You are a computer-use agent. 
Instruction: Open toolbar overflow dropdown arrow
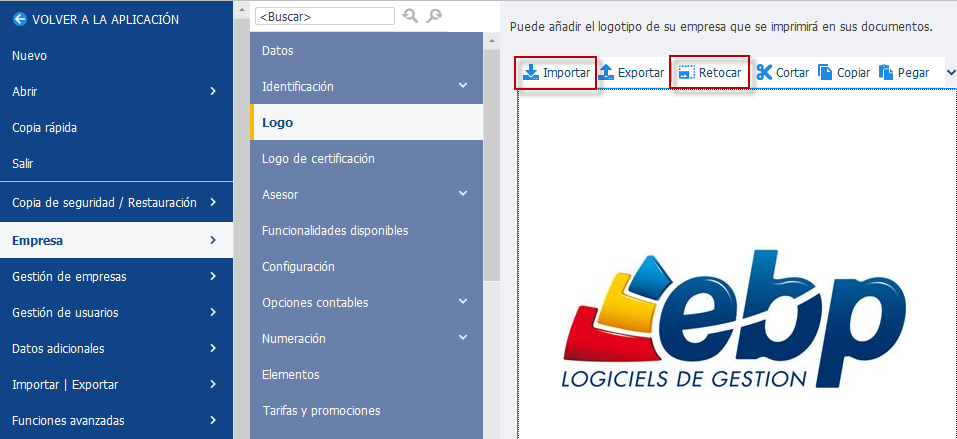[951, 73]
